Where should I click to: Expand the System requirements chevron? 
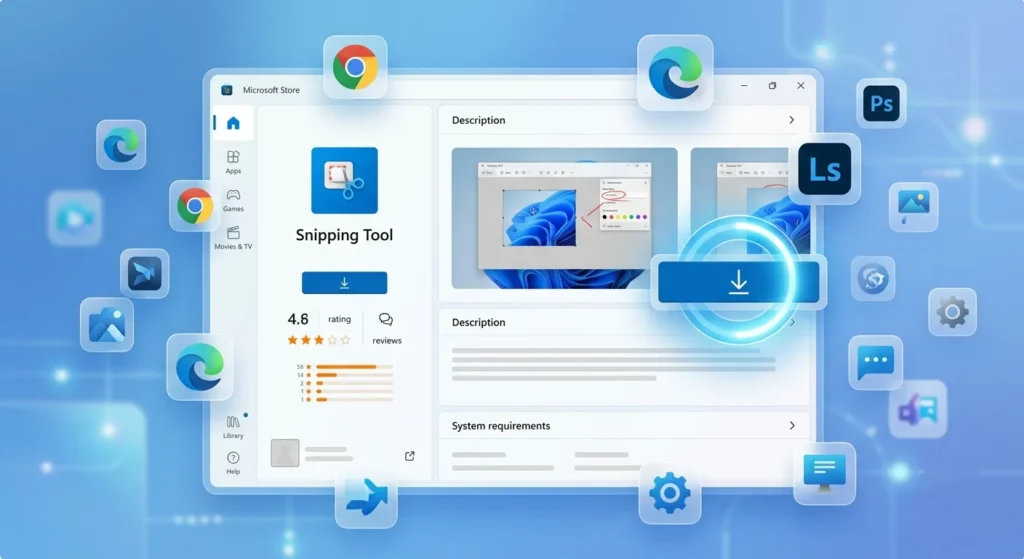pyautogui.click(x=792, y=426)
